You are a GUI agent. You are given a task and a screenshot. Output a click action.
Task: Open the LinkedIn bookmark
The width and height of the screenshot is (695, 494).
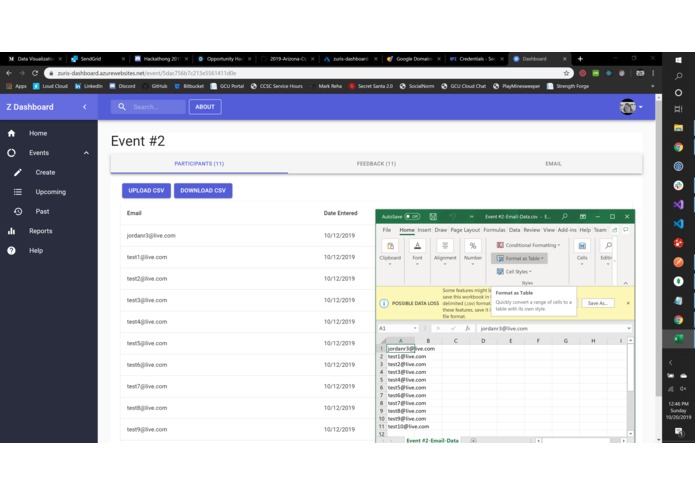[88, 86]
